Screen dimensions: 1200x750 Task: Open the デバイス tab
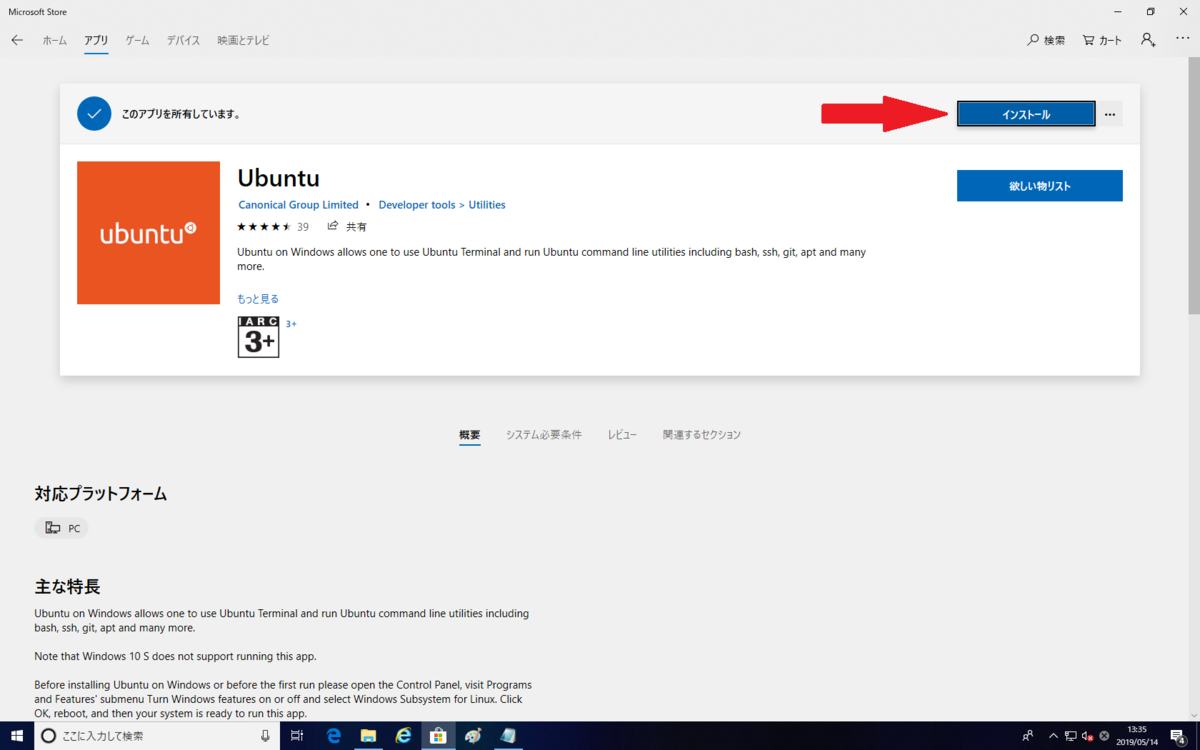point(183,40)
